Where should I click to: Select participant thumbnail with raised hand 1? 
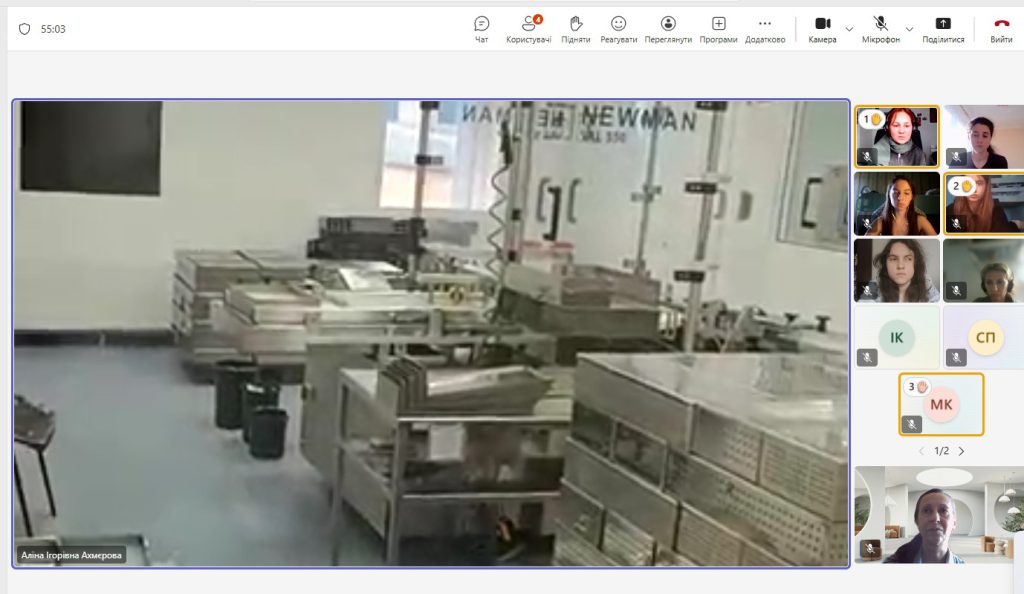(x=897, y=137)
